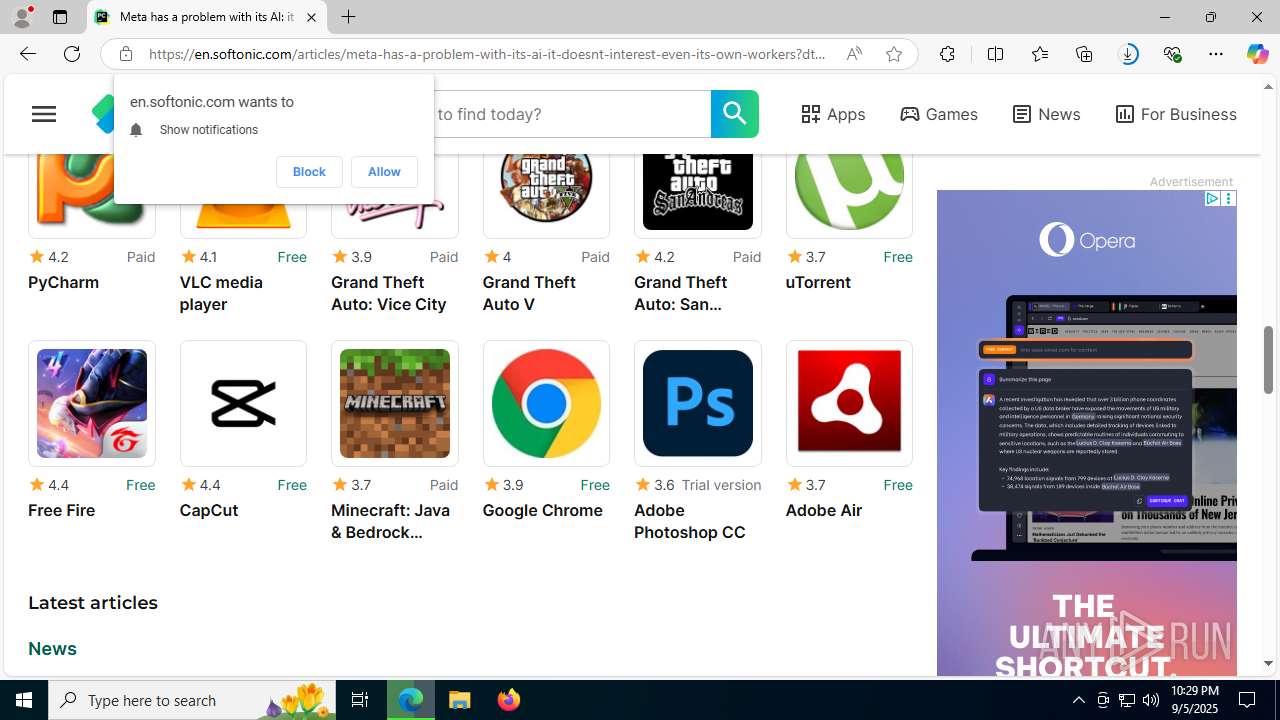Viewport: 1280px width, 720px height.
Task: Click the Opera advertisement banner
Action: 1086,433
